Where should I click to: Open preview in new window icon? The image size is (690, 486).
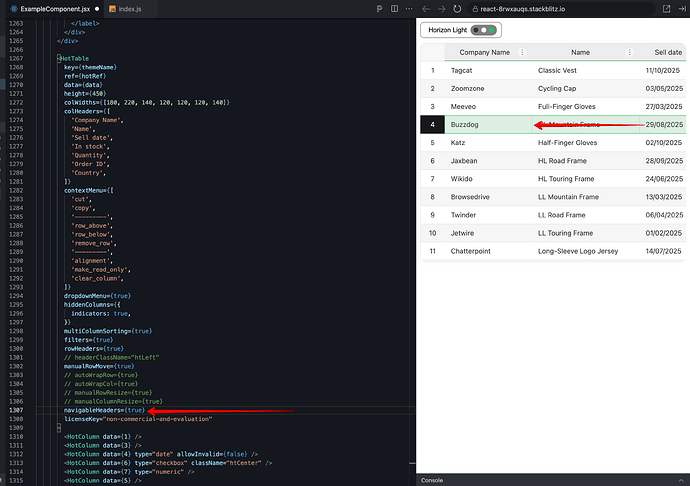[666, 9]
